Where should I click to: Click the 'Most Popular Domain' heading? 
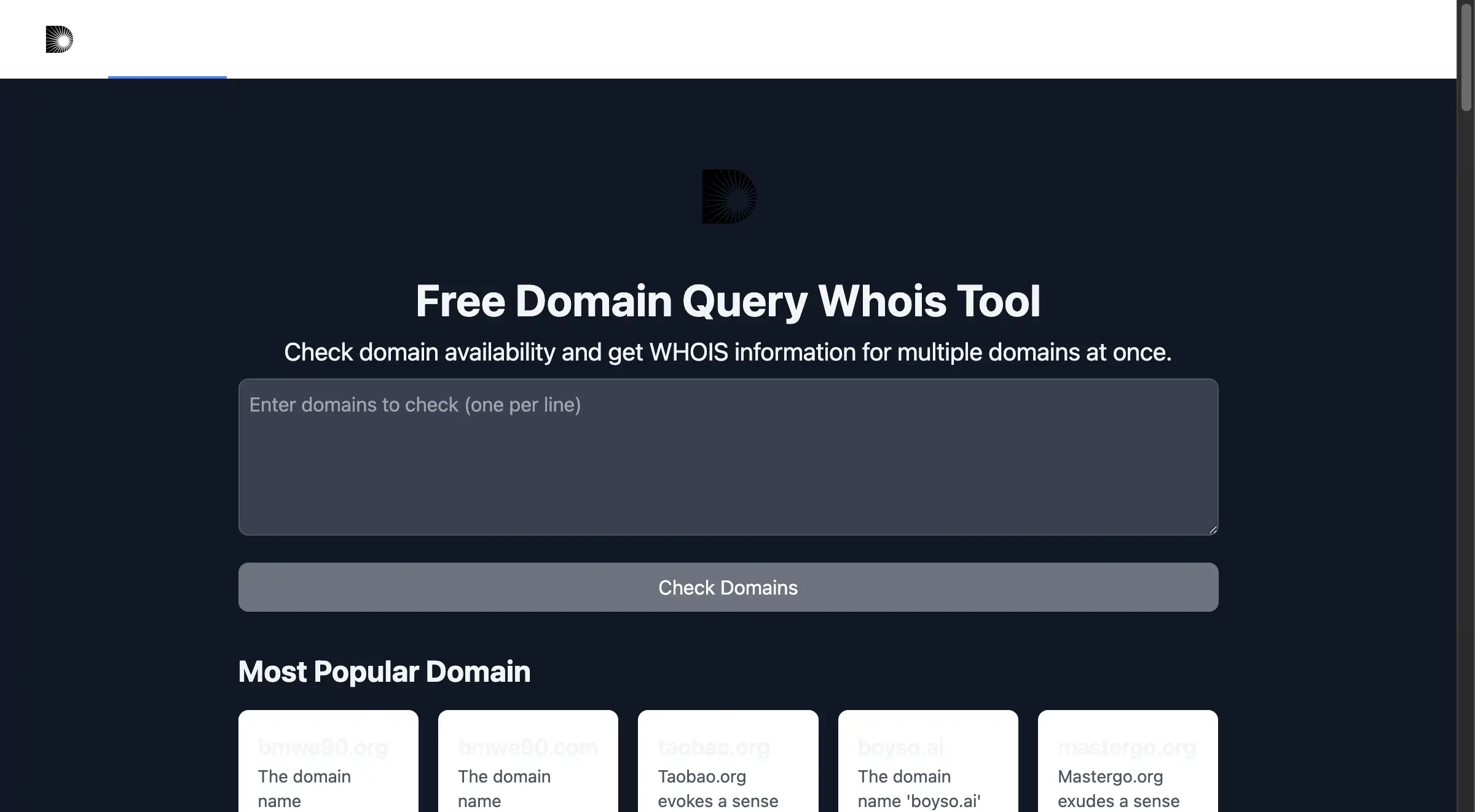tap(384, 671)
